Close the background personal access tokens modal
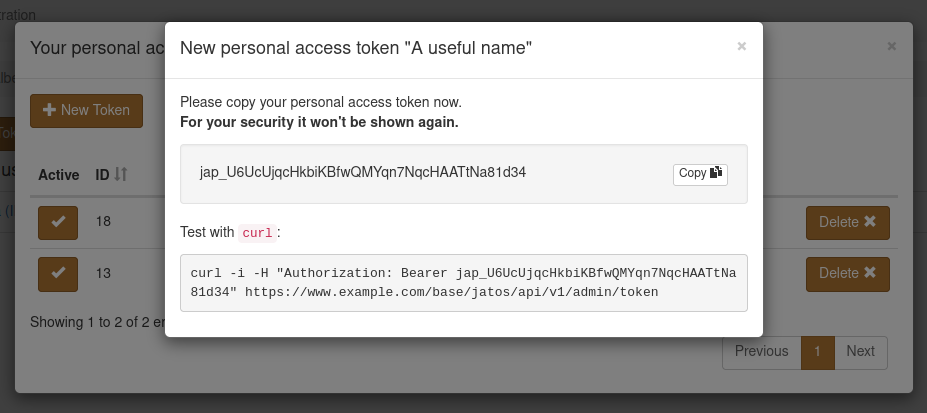 tap(892, 46)
